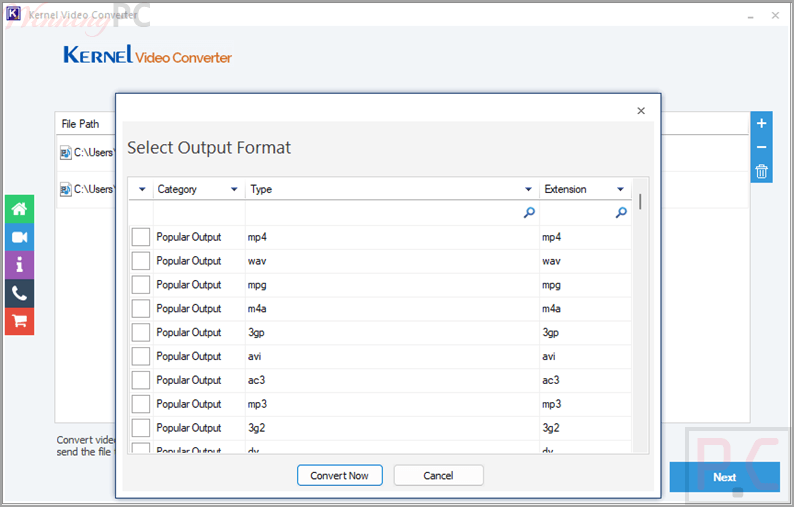794x507 pixels.
Task: Open the info sidebar icon
Action: 19,265
